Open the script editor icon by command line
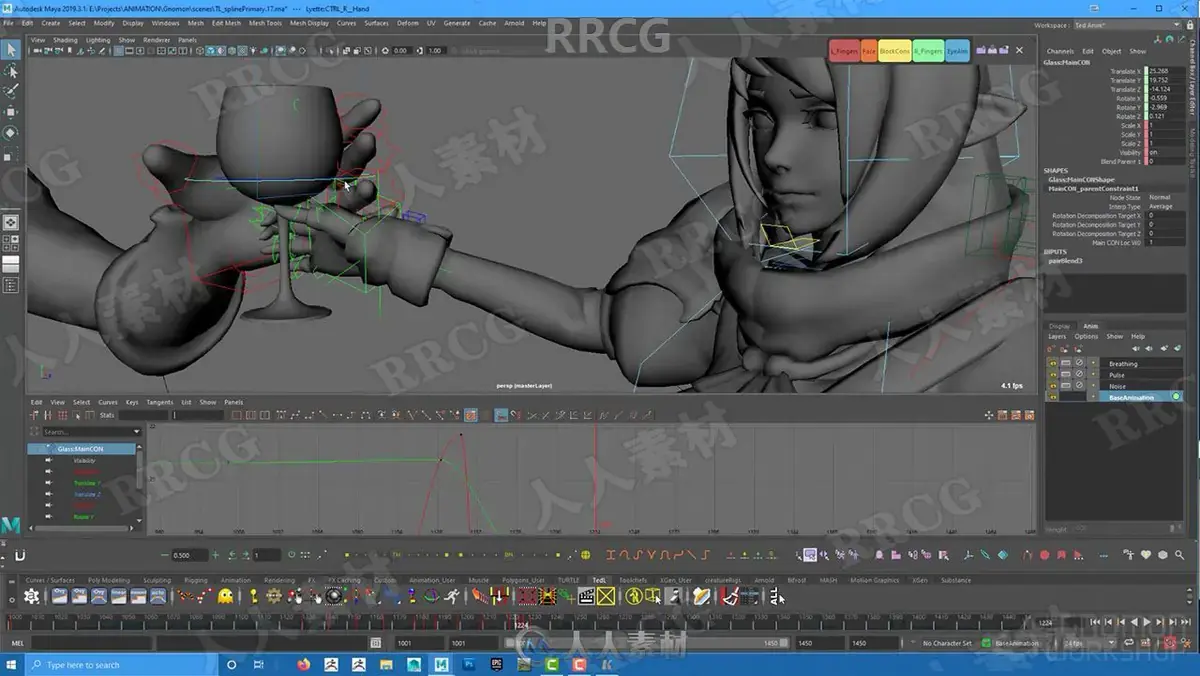The image size is (1200, 676). (x=376, y=643)
